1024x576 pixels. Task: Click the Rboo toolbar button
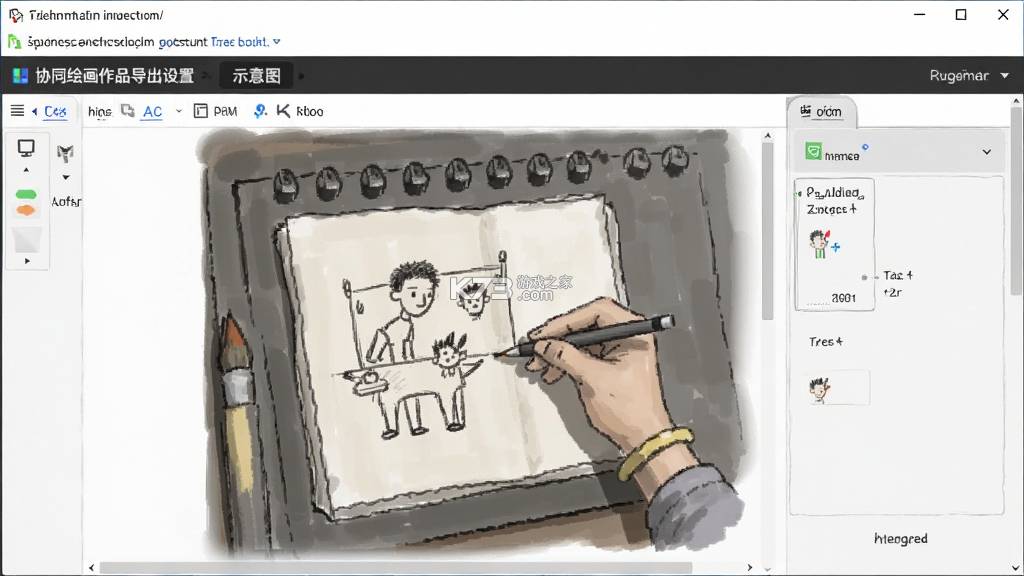[310, 112]
